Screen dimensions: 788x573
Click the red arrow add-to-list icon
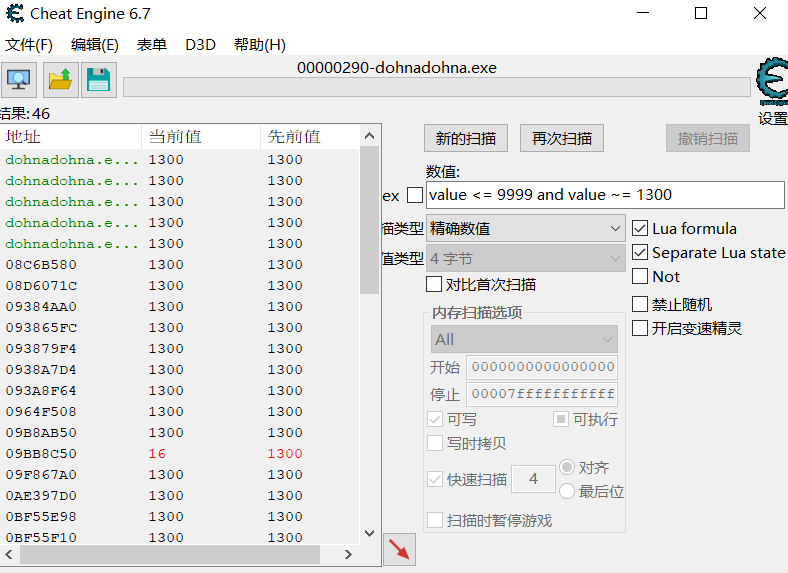point(399,549)
